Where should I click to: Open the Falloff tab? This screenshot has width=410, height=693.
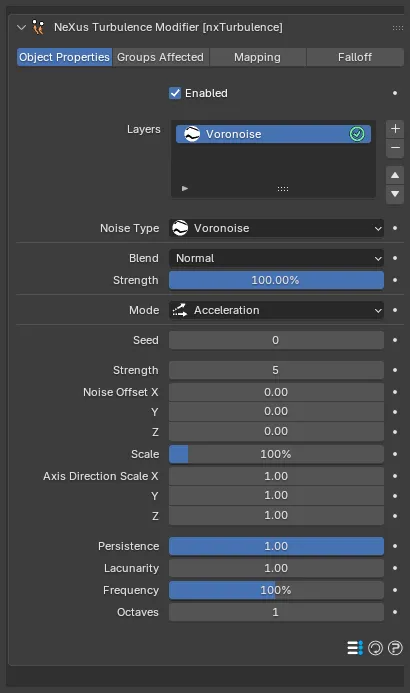coord(355,57)
